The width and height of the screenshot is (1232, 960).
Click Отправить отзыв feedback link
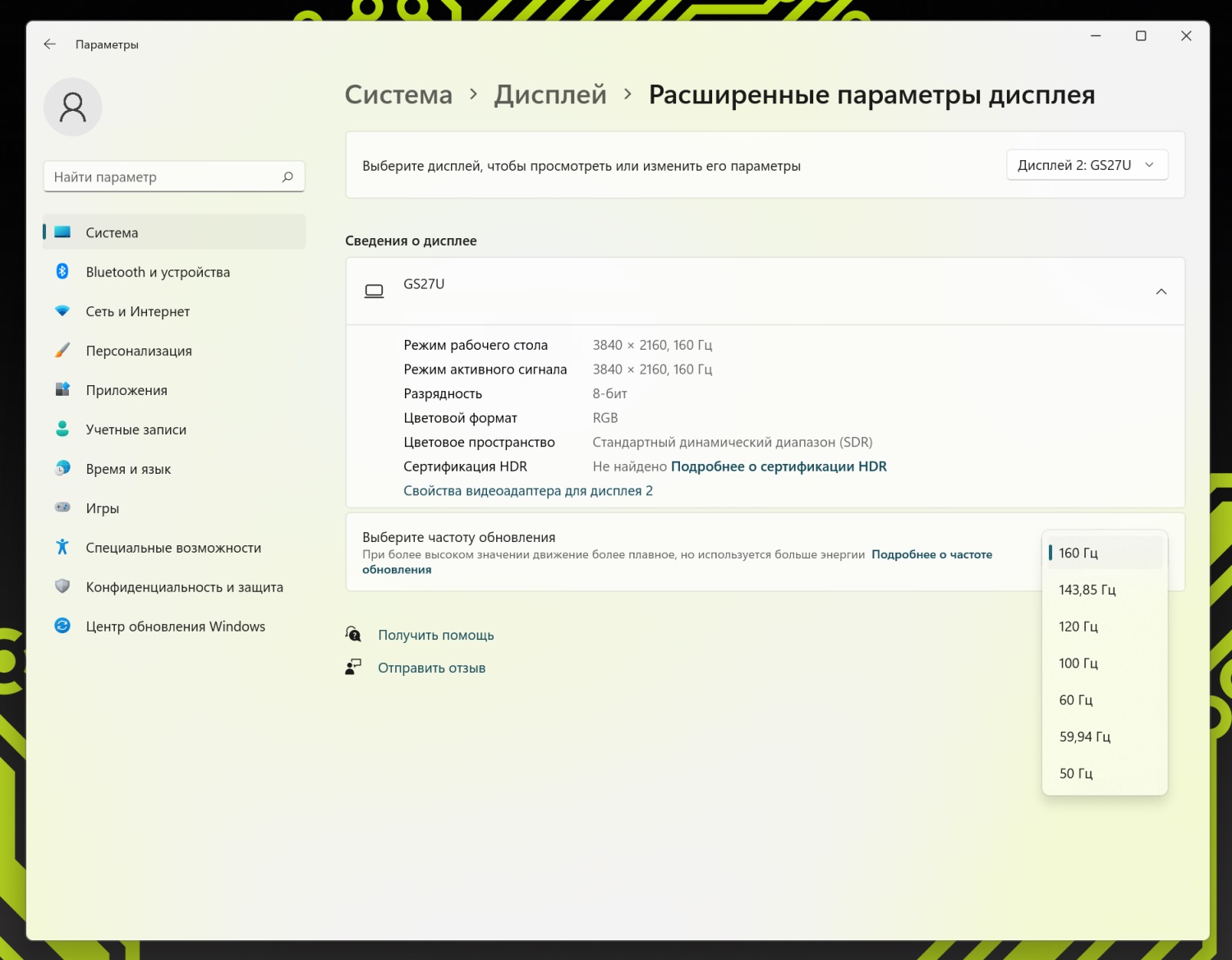click(x=431, y=668)
